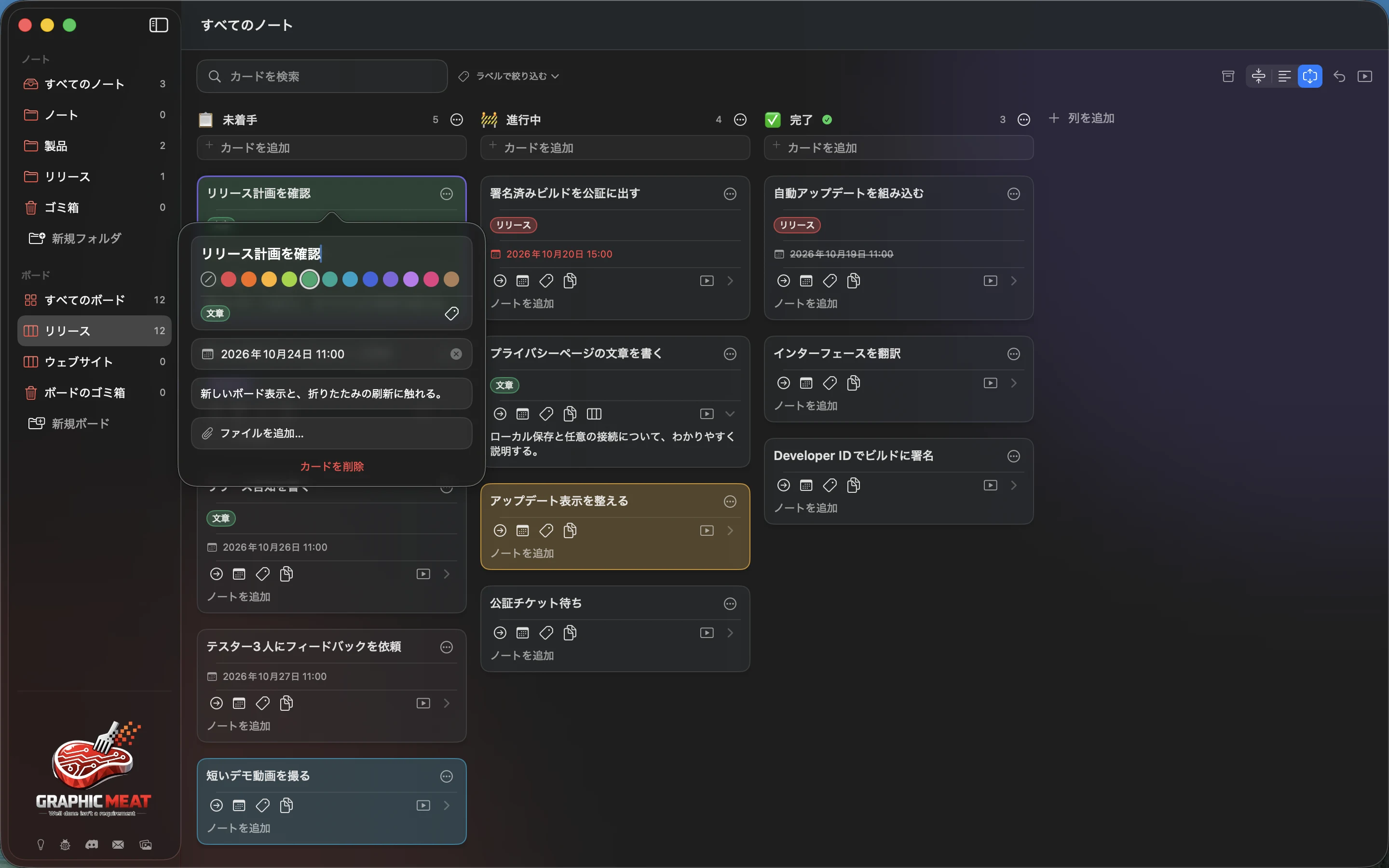Click the play icon on 短いデモ動画を撮る card

click(x=423, y=805)
